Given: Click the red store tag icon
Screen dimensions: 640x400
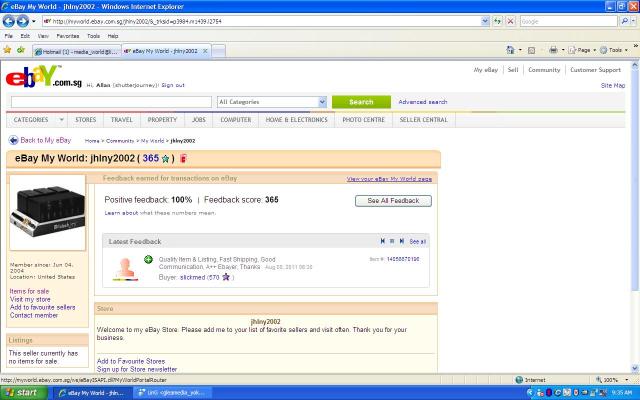Looking at the screenshot, I should pyautogui.click(x=182, y=159).
